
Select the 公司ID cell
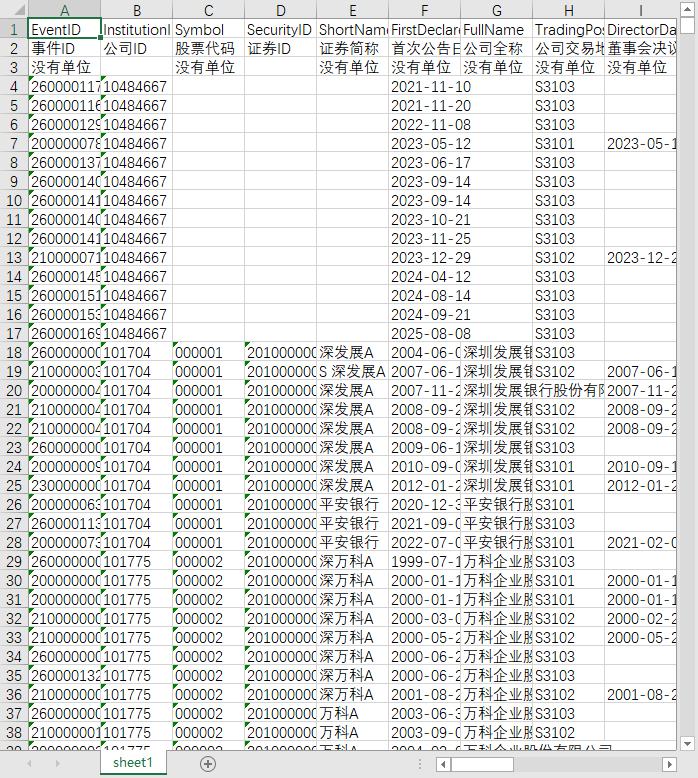pos(136,48)
